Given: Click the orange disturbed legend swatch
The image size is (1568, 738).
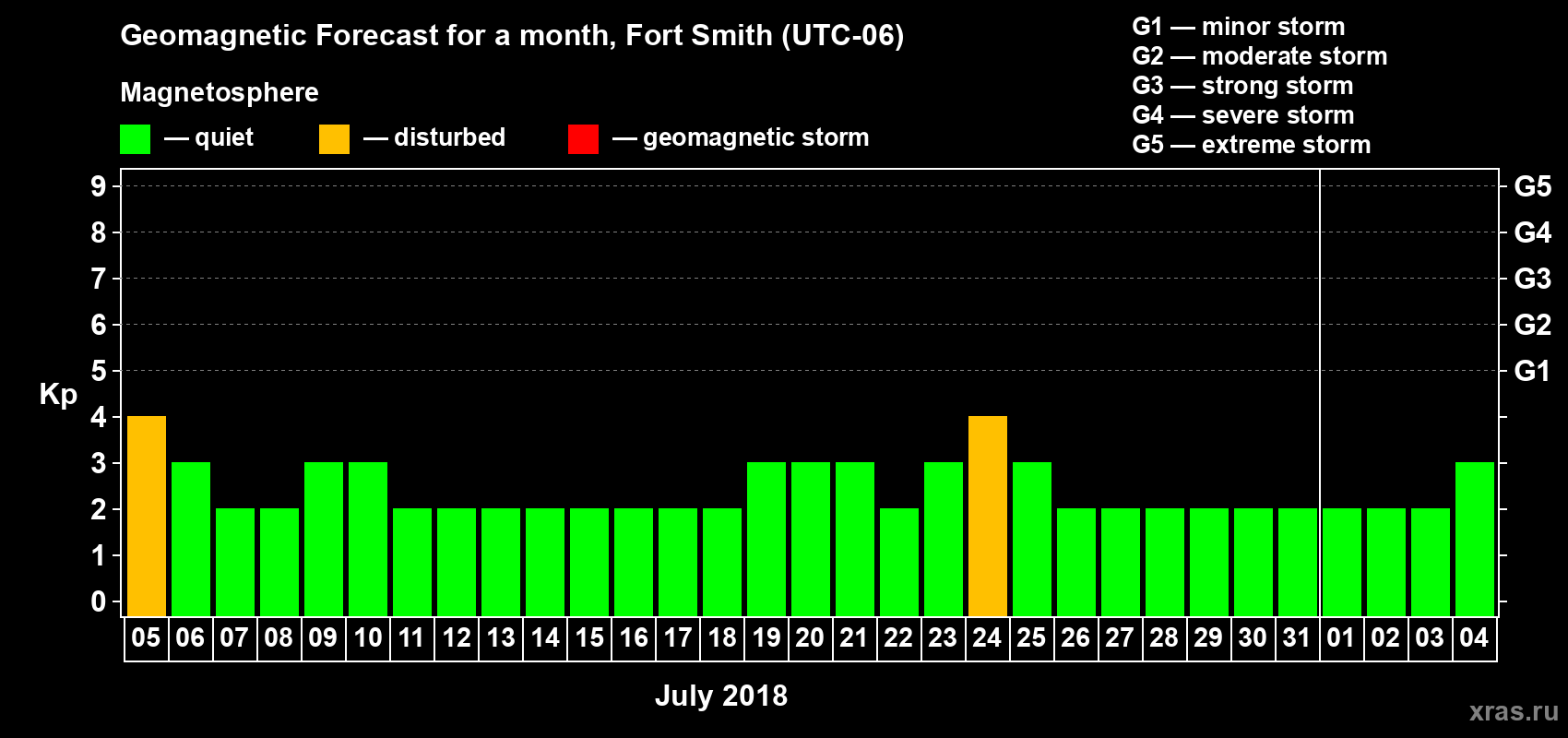Looking at the screenshot, I should click(334, 139).
